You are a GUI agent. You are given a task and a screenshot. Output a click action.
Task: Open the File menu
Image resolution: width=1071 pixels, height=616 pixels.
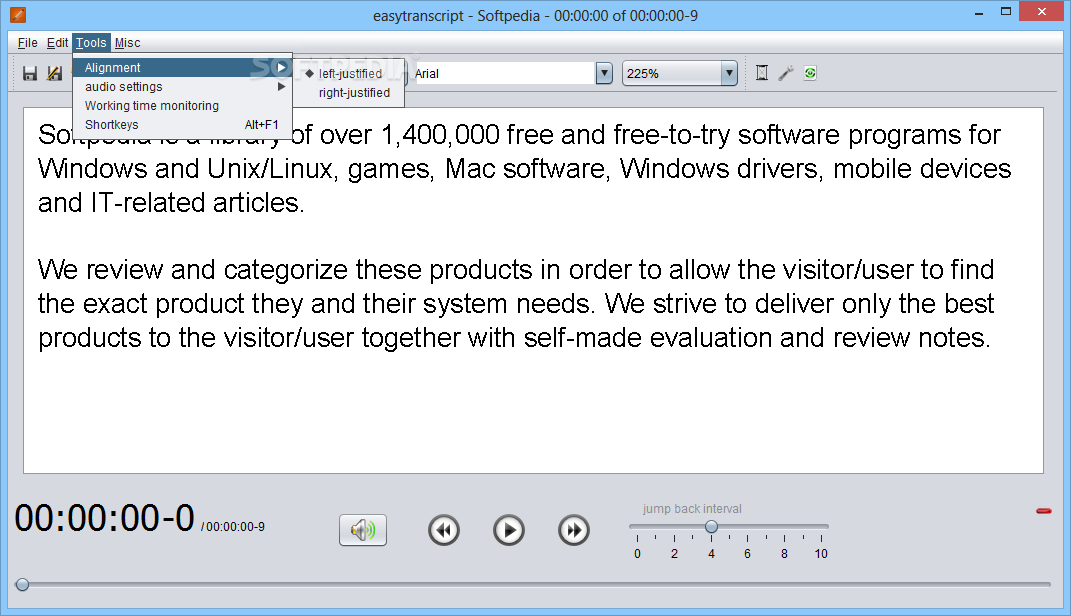pos(27,43)
